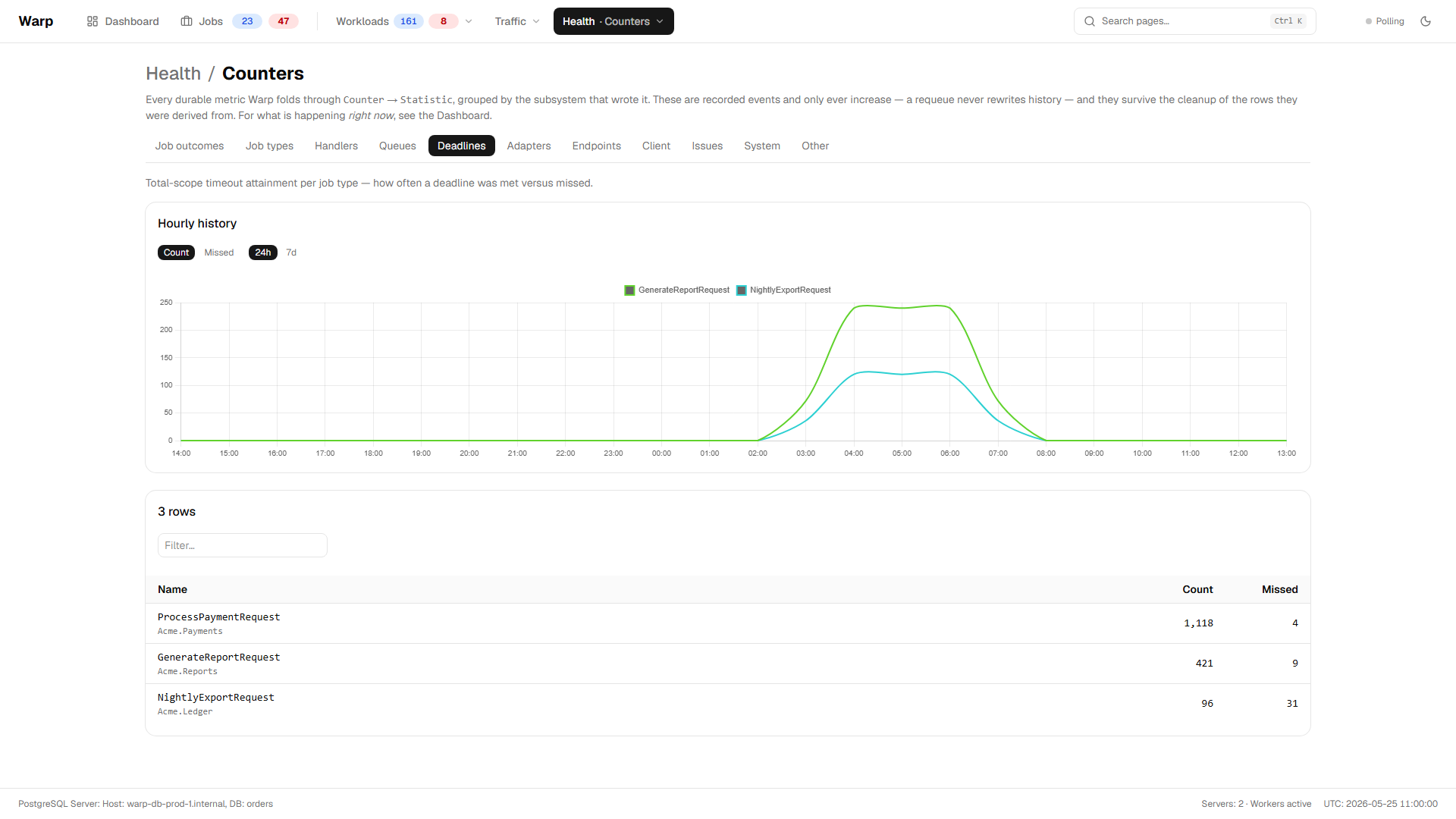This screenshot has width=1456, height=819.
Task: Click the Hourly history heading
Action: [197, 224]
